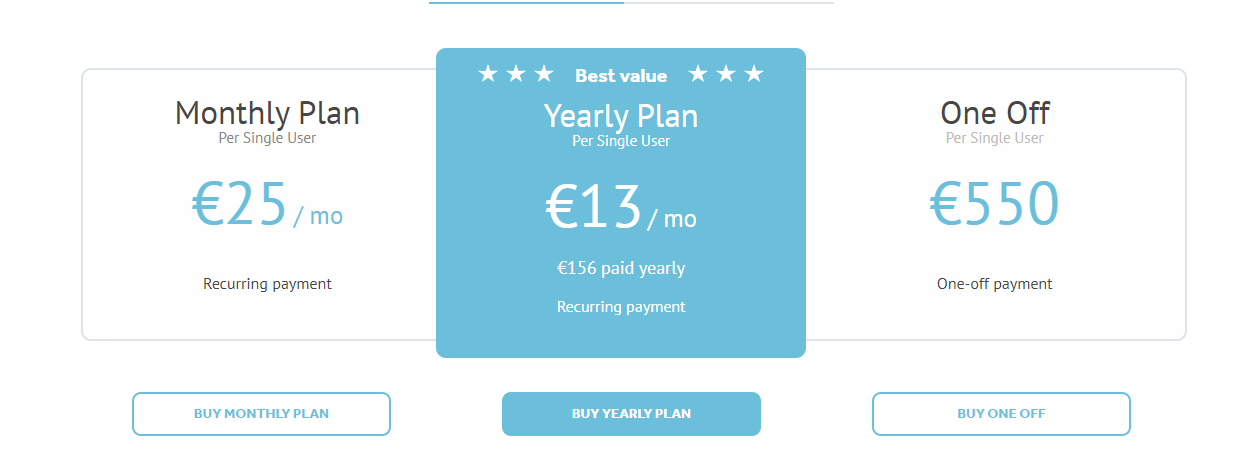
Task: Click the Buy Yearly Plan button
Action: pyautogui.click(x=631, y=414)
